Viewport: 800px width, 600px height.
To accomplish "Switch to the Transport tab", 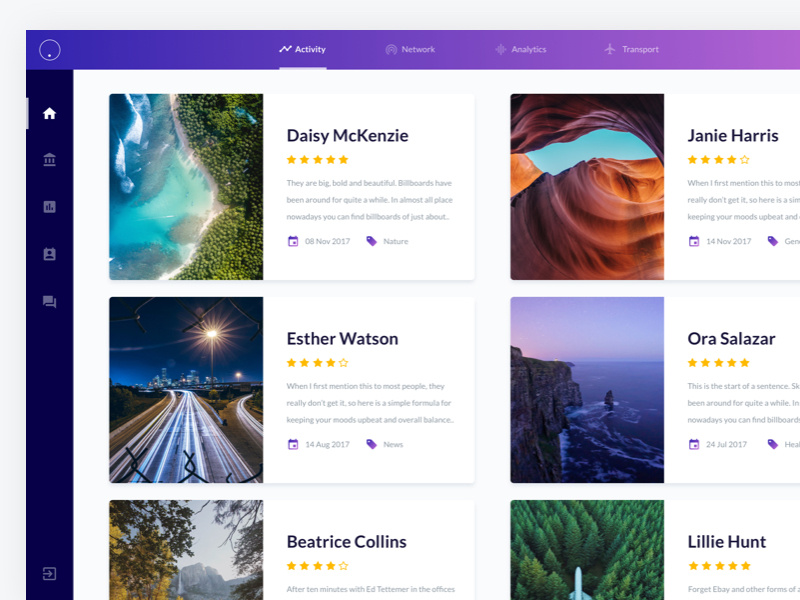I will pyautogui.click(x=632, y=49).
